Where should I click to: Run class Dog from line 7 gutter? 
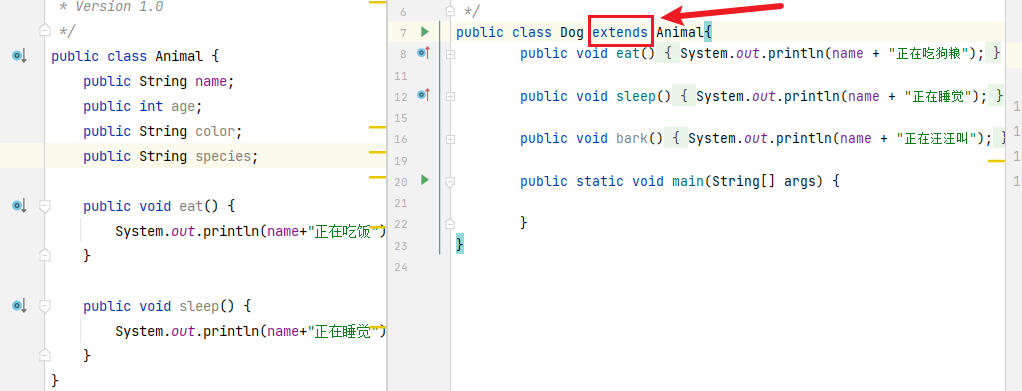[425, 32]
